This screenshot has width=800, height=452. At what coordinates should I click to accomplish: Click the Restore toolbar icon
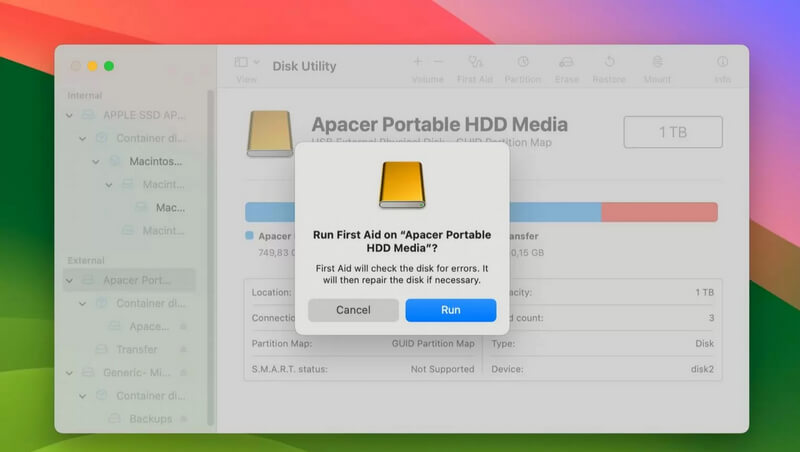click(610, 63)
